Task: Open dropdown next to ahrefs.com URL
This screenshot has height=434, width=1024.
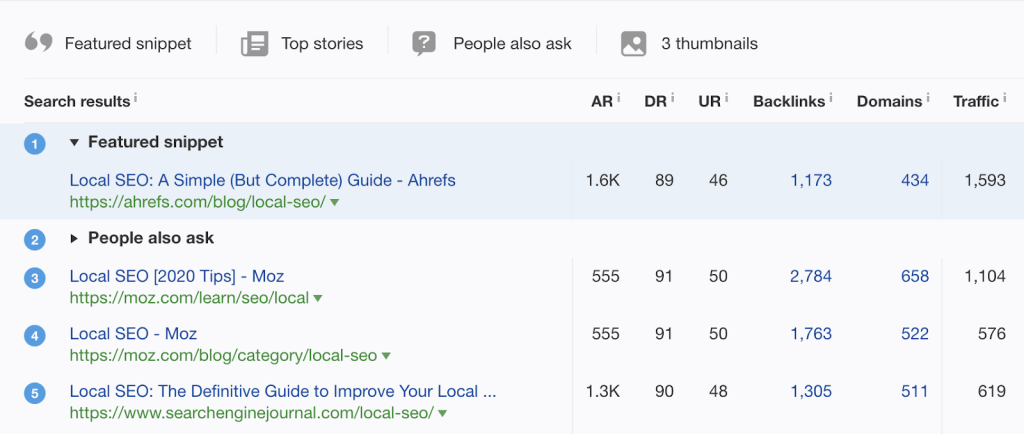Action: tap(335, 202)
